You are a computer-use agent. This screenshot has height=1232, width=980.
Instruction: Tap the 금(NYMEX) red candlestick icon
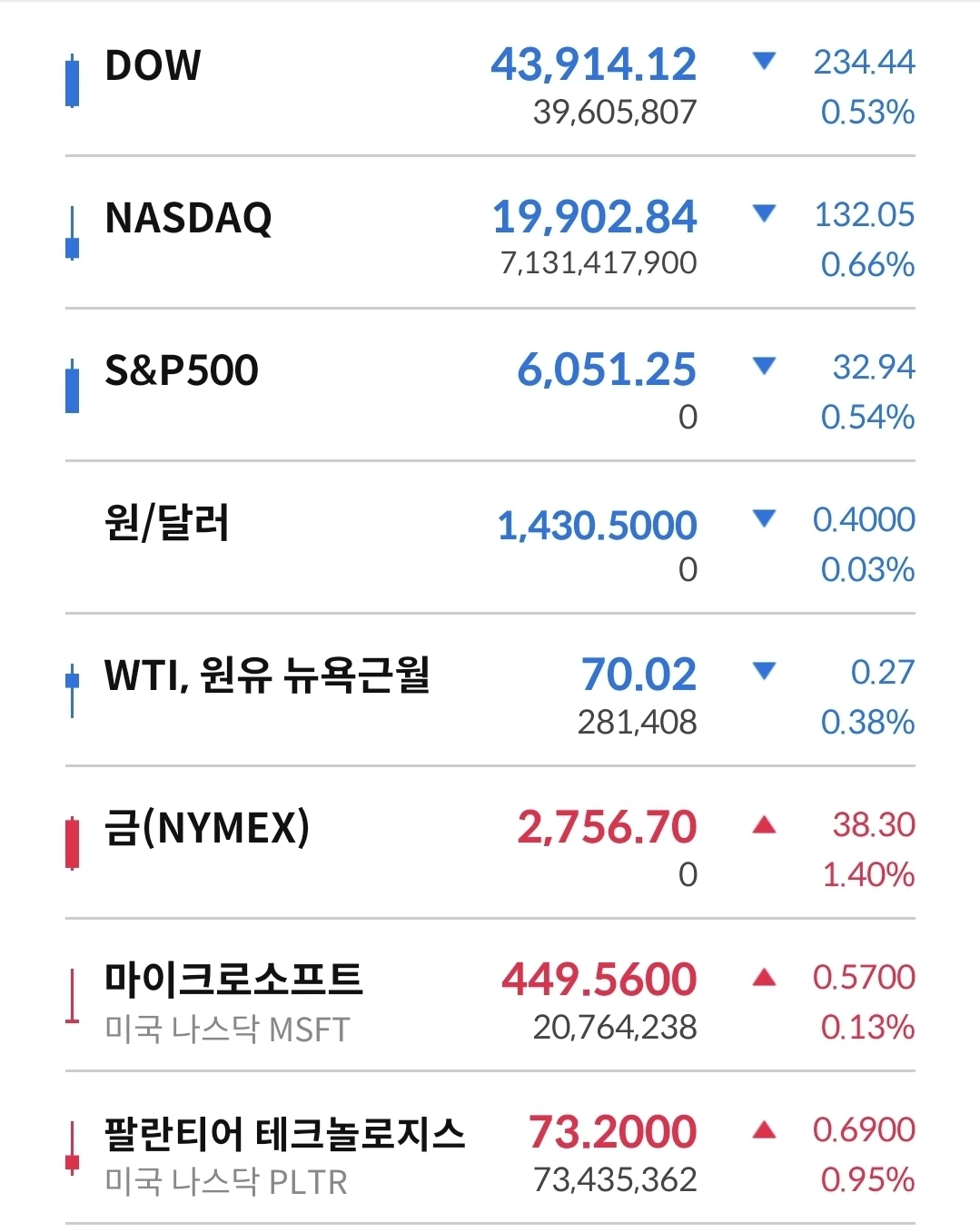[72, 843]
